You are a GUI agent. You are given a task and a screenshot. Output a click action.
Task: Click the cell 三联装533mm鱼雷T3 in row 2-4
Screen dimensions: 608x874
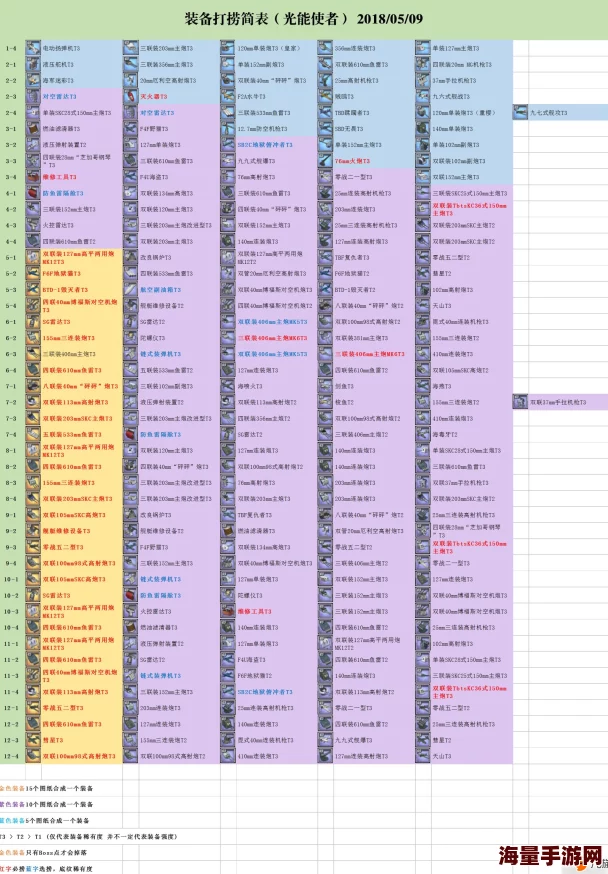point(264,113)
